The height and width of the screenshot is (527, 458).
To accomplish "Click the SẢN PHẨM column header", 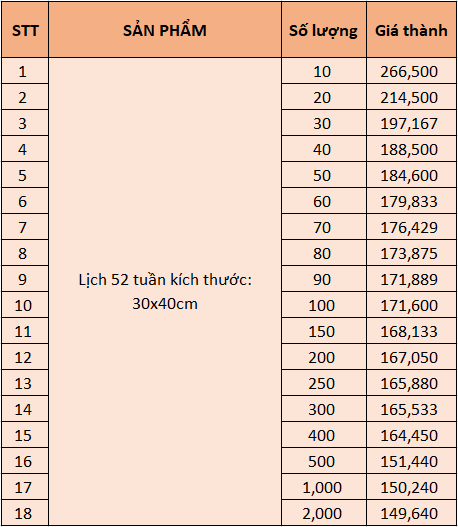I will click(165, 30).
